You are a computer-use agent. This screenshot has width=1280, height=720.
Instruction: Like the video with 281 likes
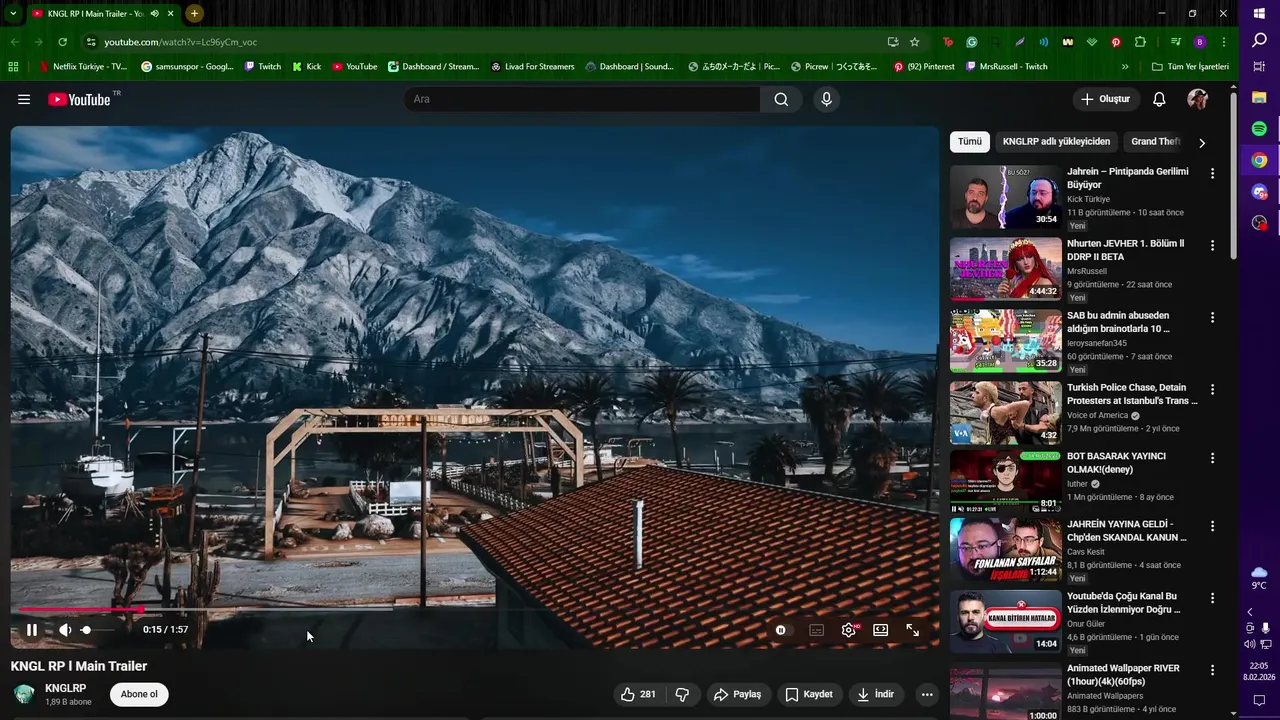pos(638,694)
